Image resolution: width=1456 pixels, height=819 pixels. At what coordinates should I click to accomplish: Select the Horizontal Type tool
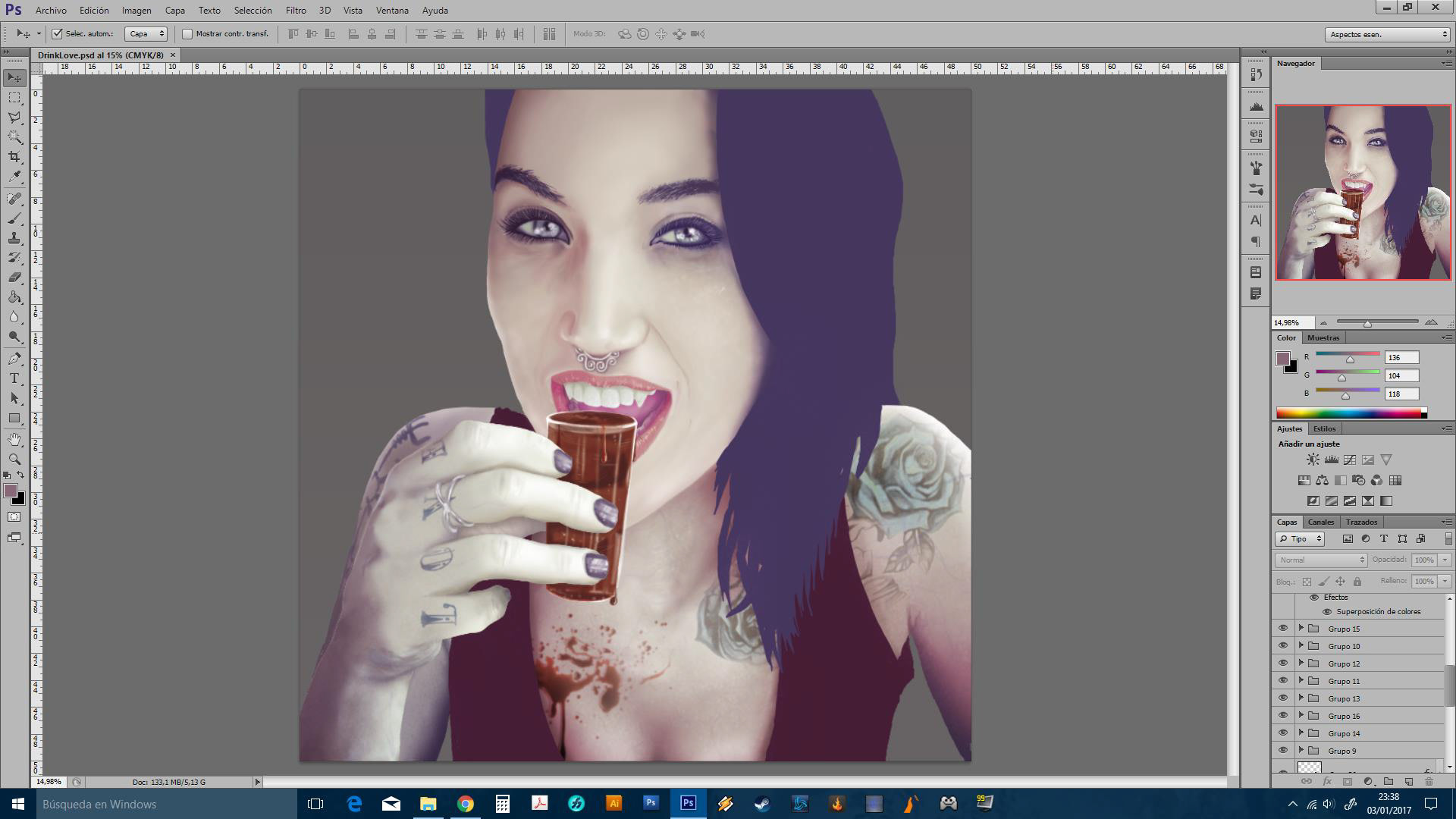coord(14,378)
